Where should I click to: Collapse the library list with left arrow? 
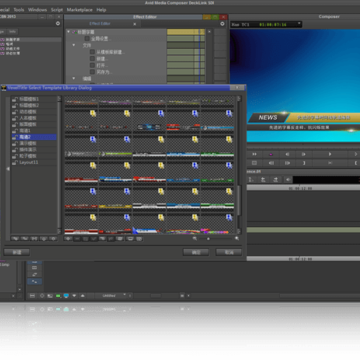(x=8, y=169)
